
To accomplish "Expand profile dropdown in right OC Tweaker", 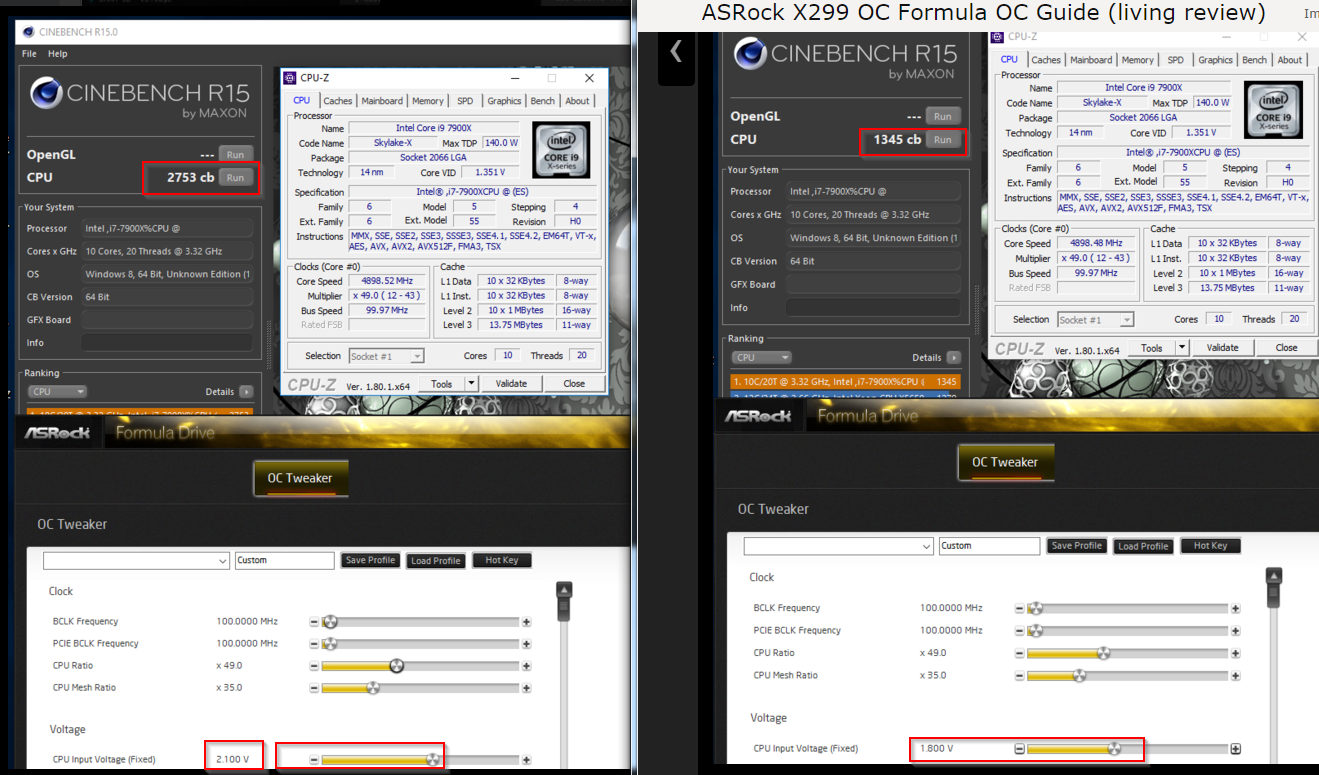I will tap(926, 546).
